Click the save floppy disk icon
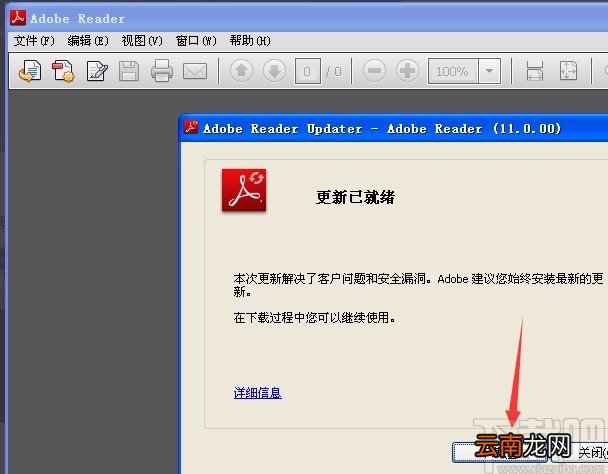 coord(129,71)
